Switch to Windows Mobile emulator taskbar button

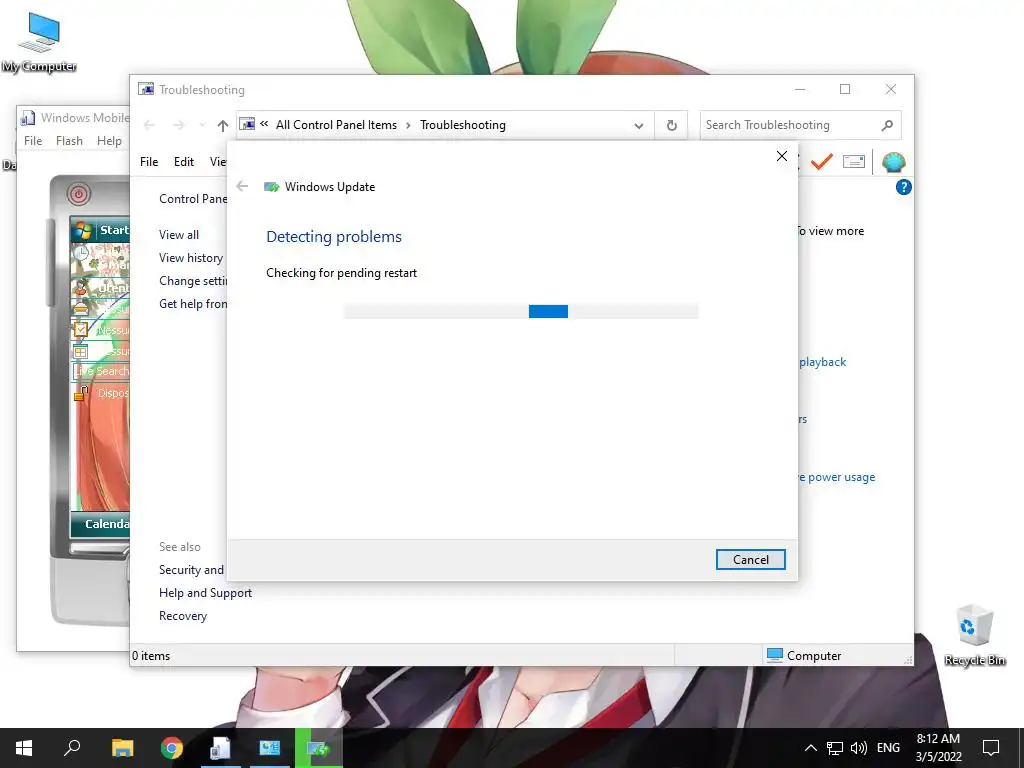tap(220, 748)
